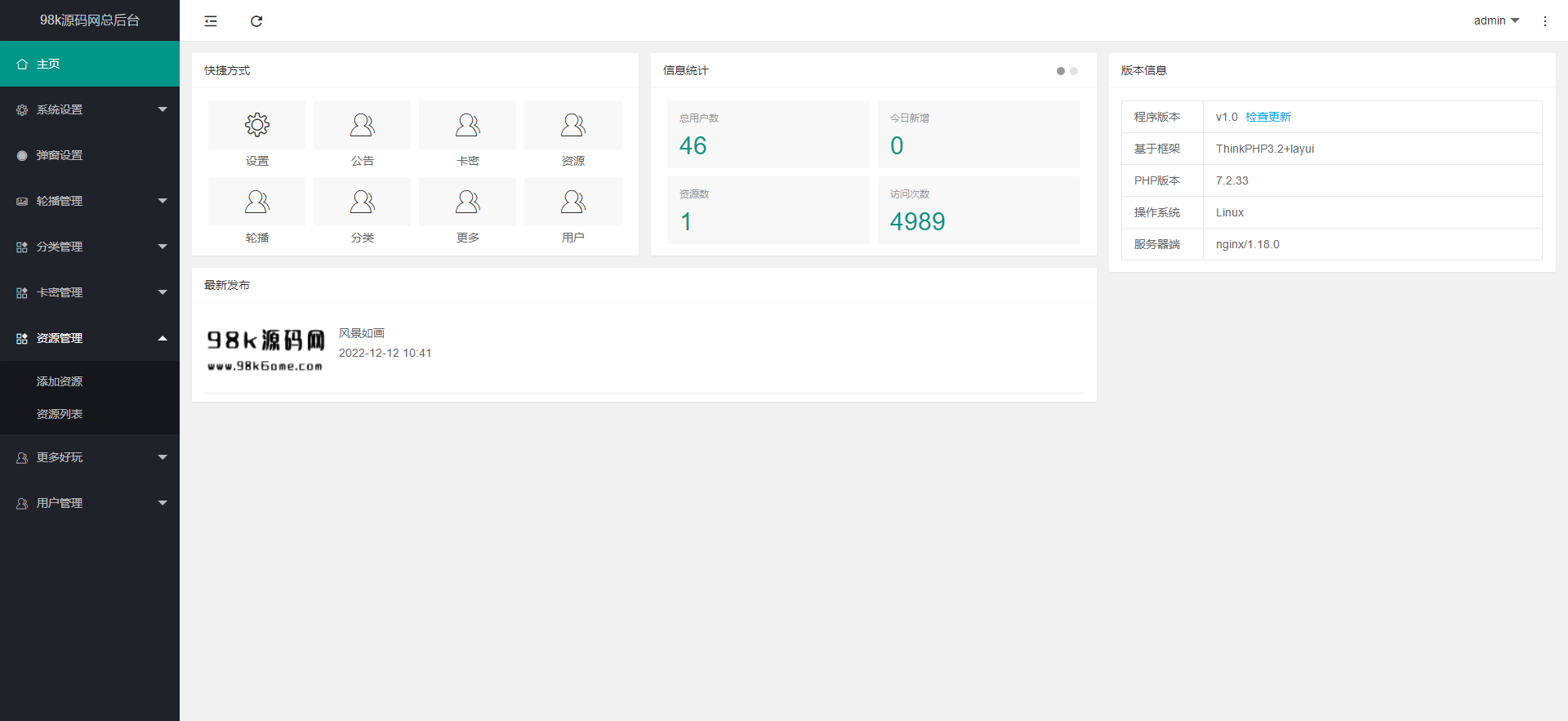This screenshot has height=721, width=1568.
Task: Go to 主页 in the sidebar
Action: (90, 64)
